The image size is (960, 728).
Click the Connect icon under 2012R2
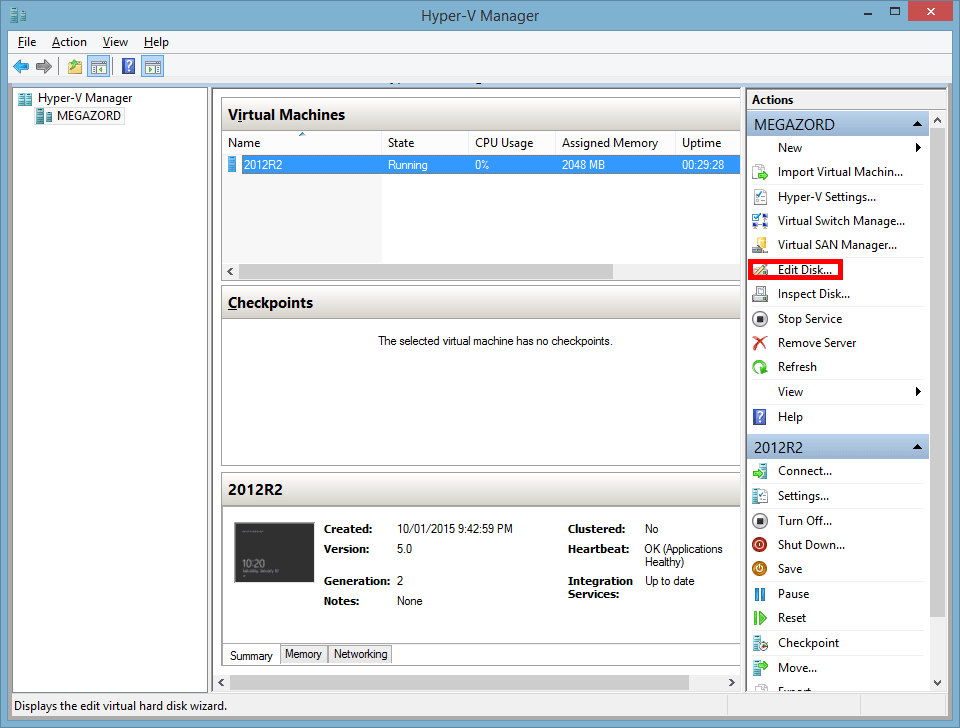point(760,471)
